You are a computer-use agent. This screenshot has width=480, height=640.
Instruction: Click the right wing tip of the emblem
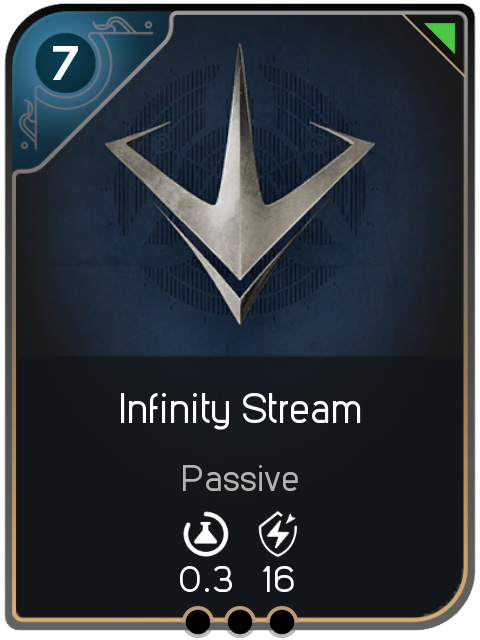tap(367, 144)
